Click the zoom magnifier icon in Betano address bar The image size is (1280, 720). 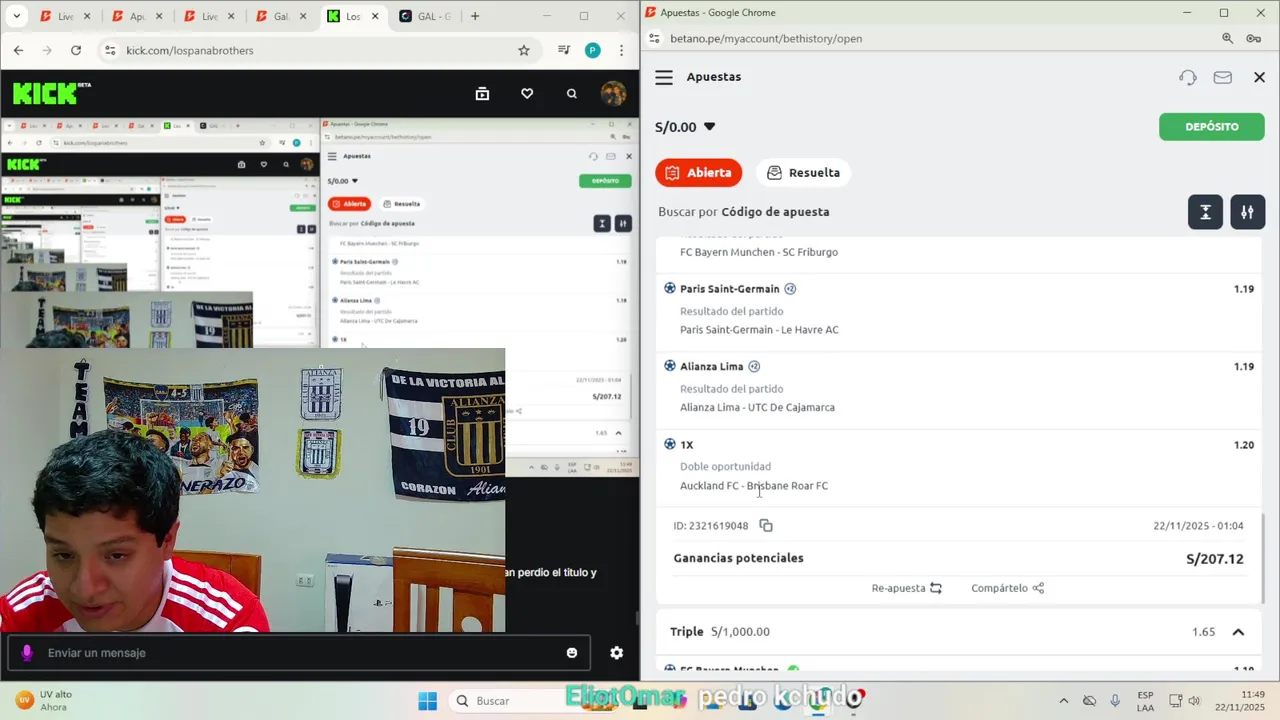click(x=1227, y=38)
